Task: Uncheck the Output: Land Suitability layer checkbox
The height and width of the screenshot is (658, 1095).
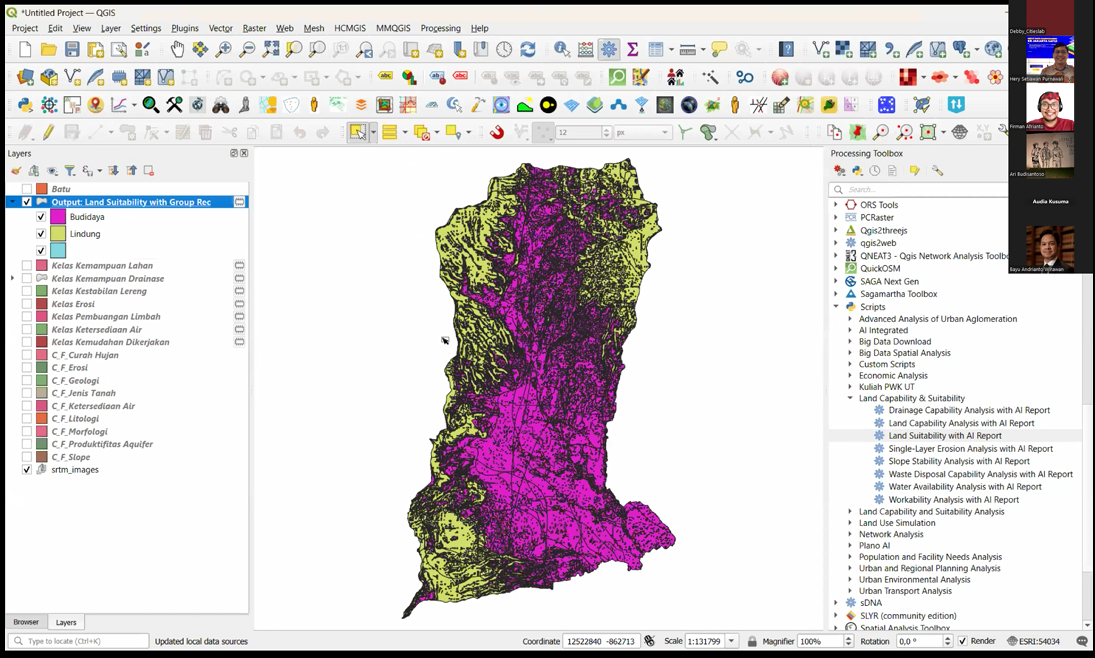Action: pos(27,202)
